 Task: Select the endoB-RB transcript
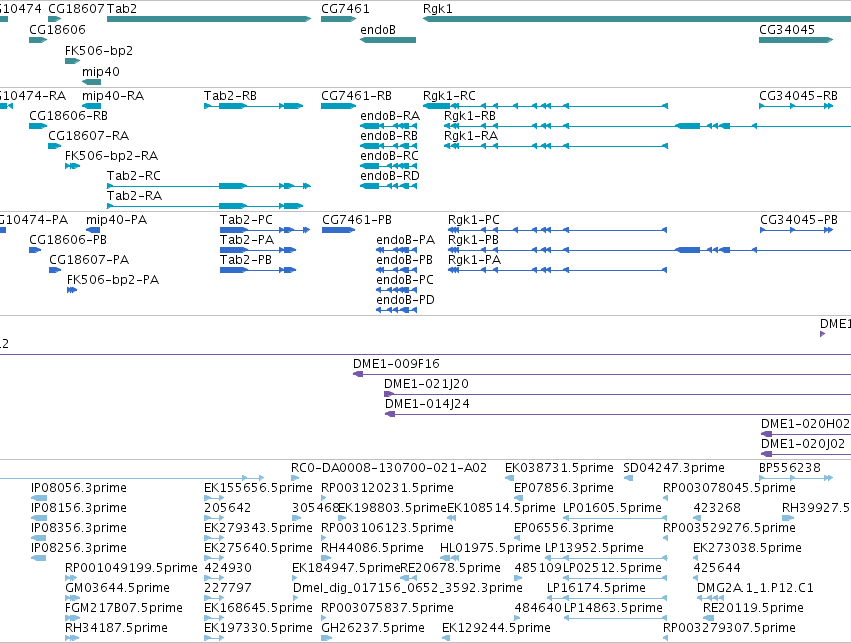pyautogui.click(x=389, y=146)
